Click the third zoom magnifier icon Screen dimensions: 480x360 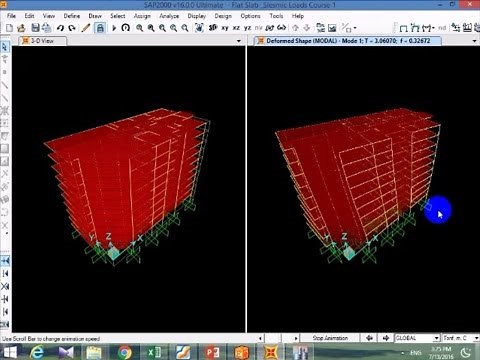click(x=162, y=28)
